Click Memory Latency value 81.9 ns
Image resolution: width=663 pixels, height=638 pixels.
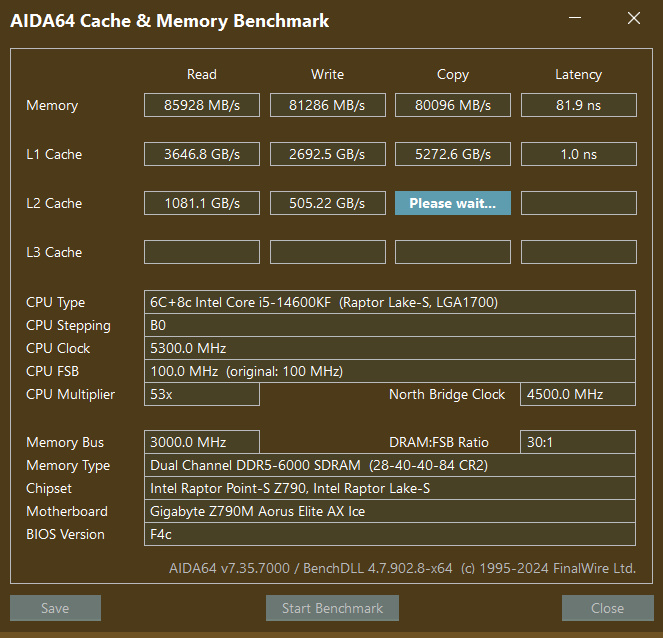(x=579, y=105)
